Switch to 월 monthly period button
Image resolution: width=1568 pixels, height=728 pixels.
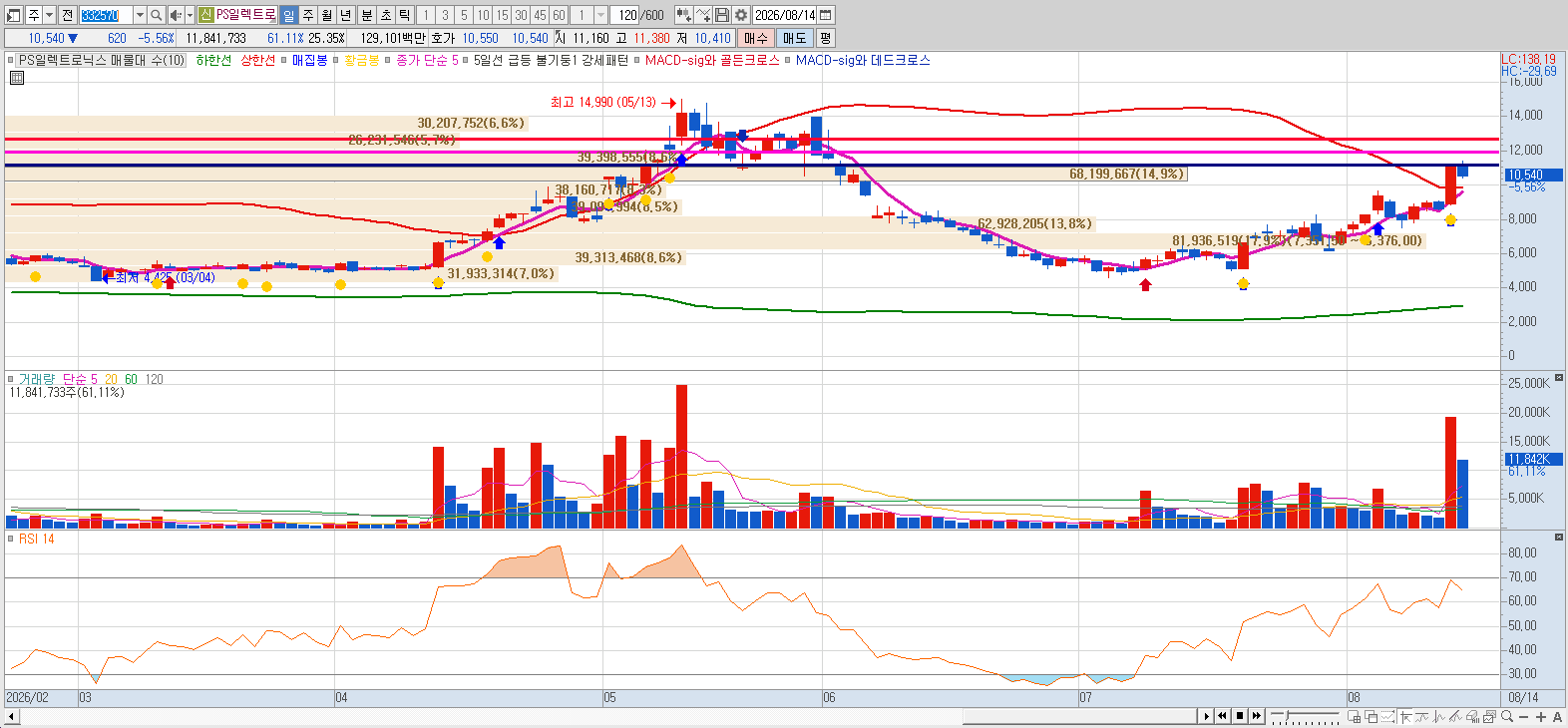coord(326,15)
